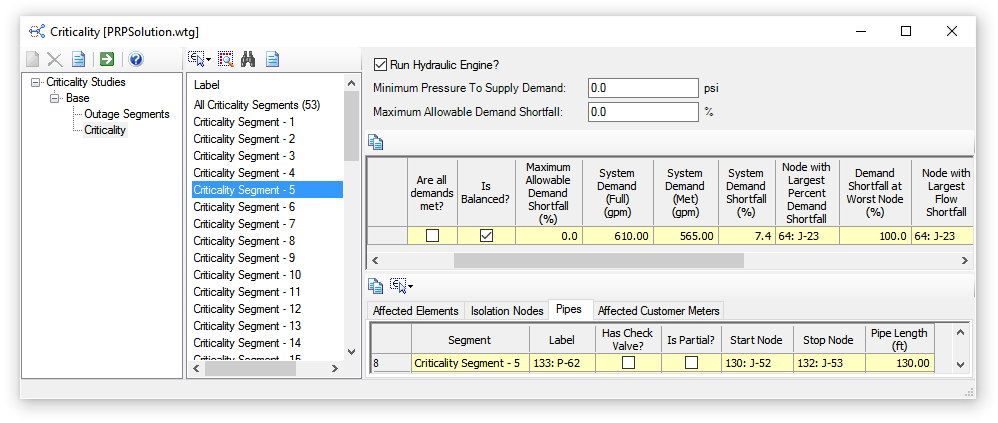Open report icon right of the binoculars
This screenshot has width=998, height=423.
point(272,60)
